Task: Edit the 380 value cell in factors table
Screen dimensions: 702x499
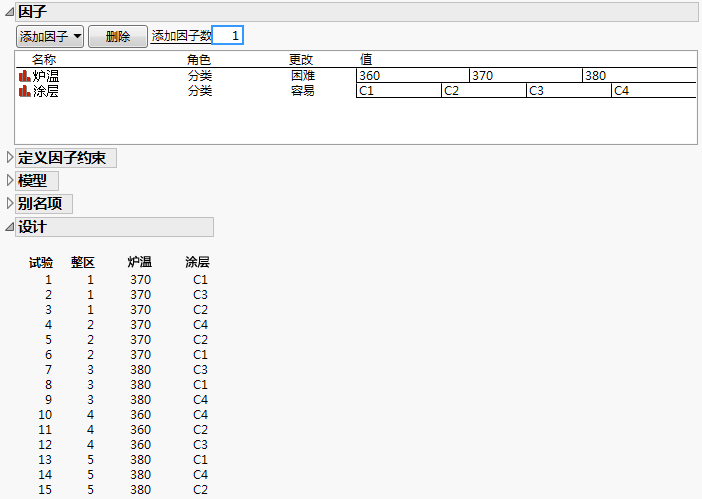Action: click(x=639, y=76)
